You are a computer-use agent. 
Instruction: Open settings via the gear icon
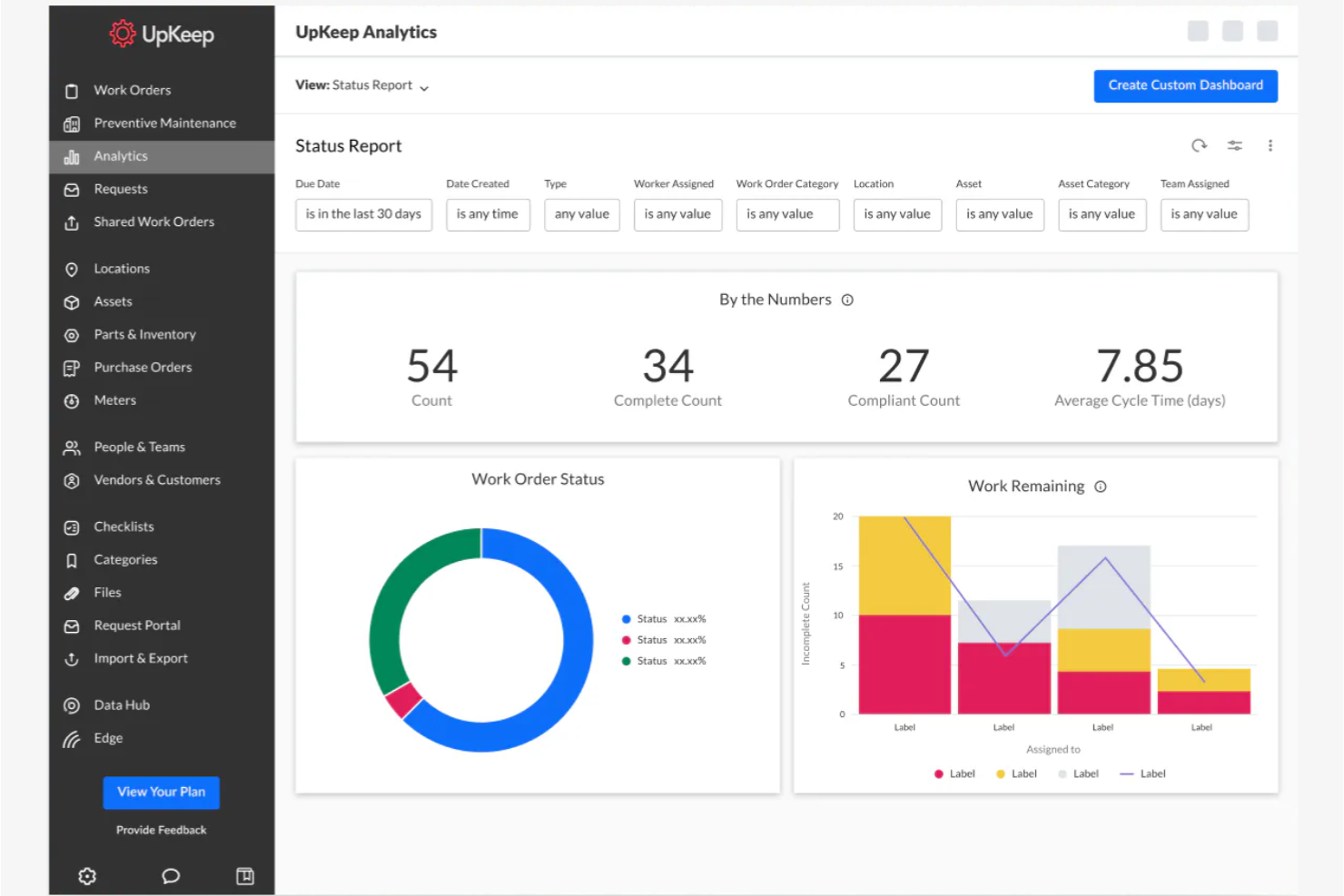click(x=87, y=876)
